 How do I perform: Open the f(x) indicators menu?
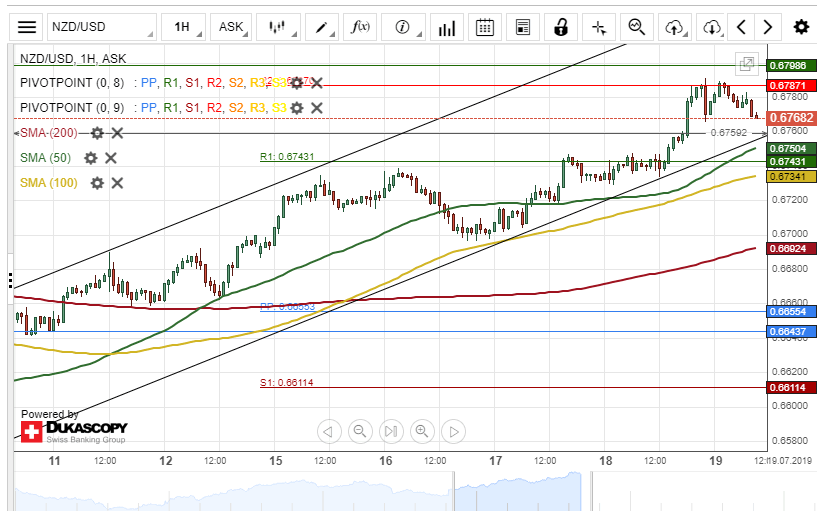click(x=360, y=27)
